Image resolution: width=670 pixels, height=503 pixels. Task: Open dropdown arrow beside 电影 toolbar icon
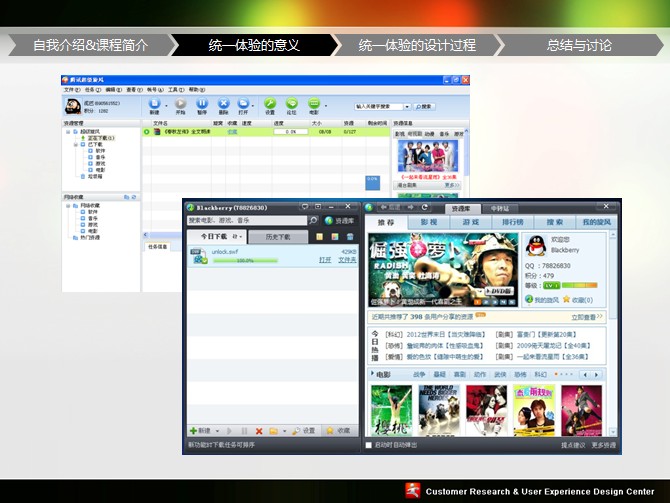[x=326, y=106]
